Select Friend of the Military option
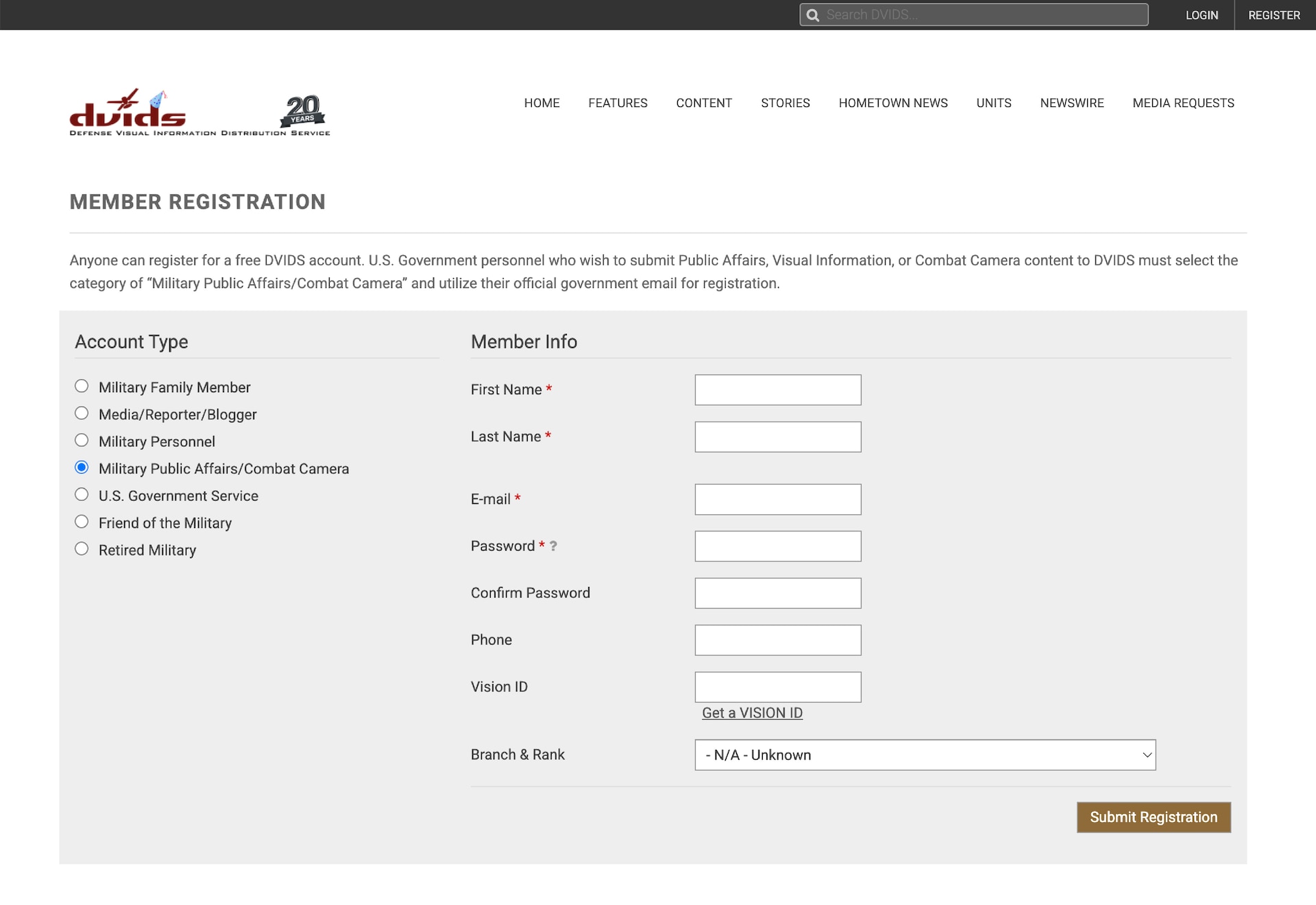The width and height of the screenshot is (1316, 905). tap(82, 522)
